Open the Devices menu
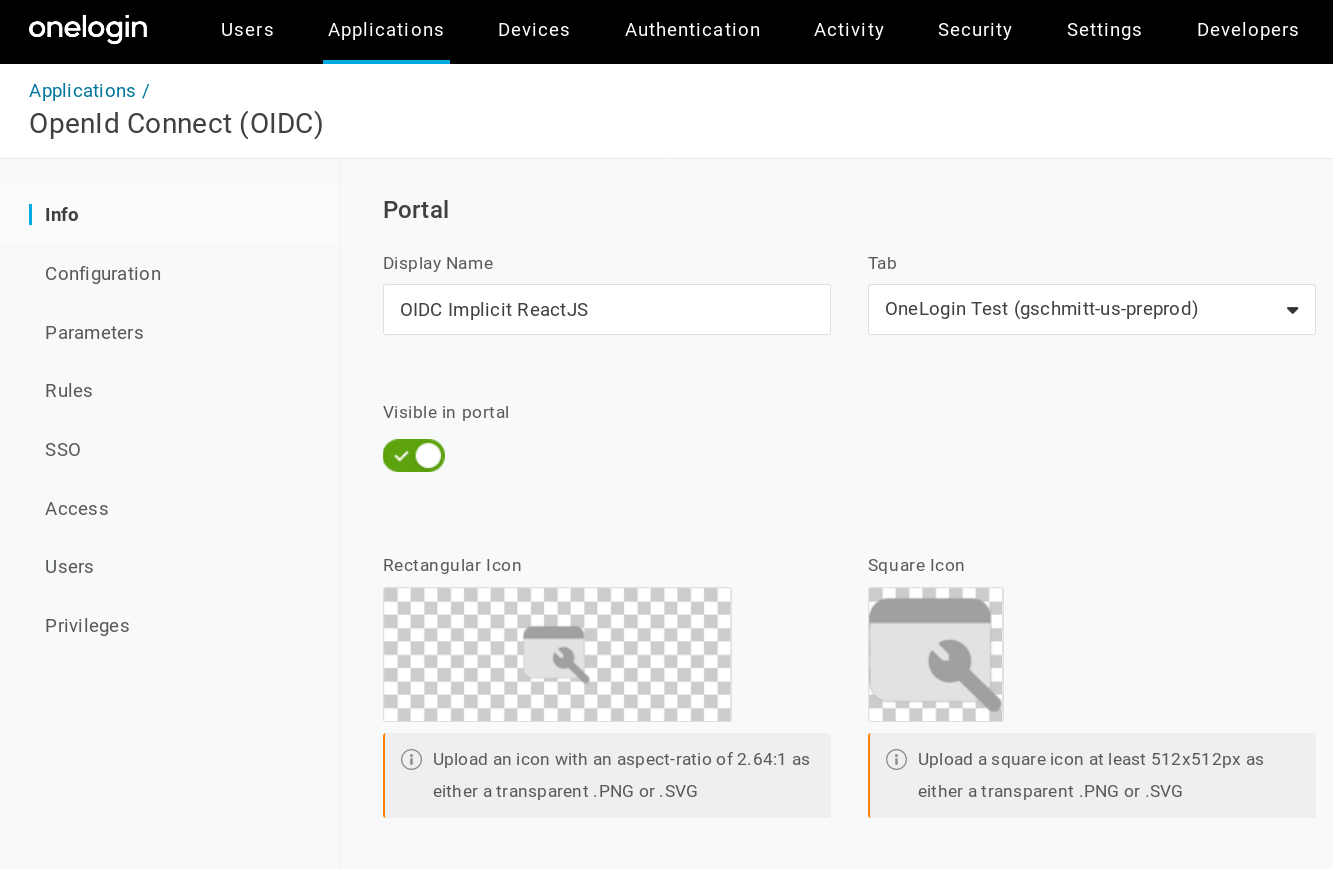Viewport: 1333px width, 869px height. [x=534, y=30]
